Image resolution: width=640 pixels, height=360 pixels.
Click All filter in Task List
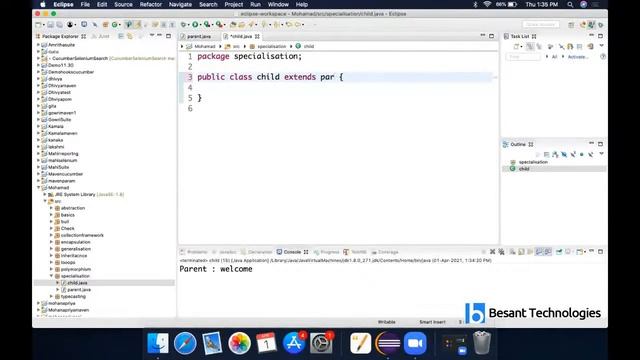tap(554, 57)
